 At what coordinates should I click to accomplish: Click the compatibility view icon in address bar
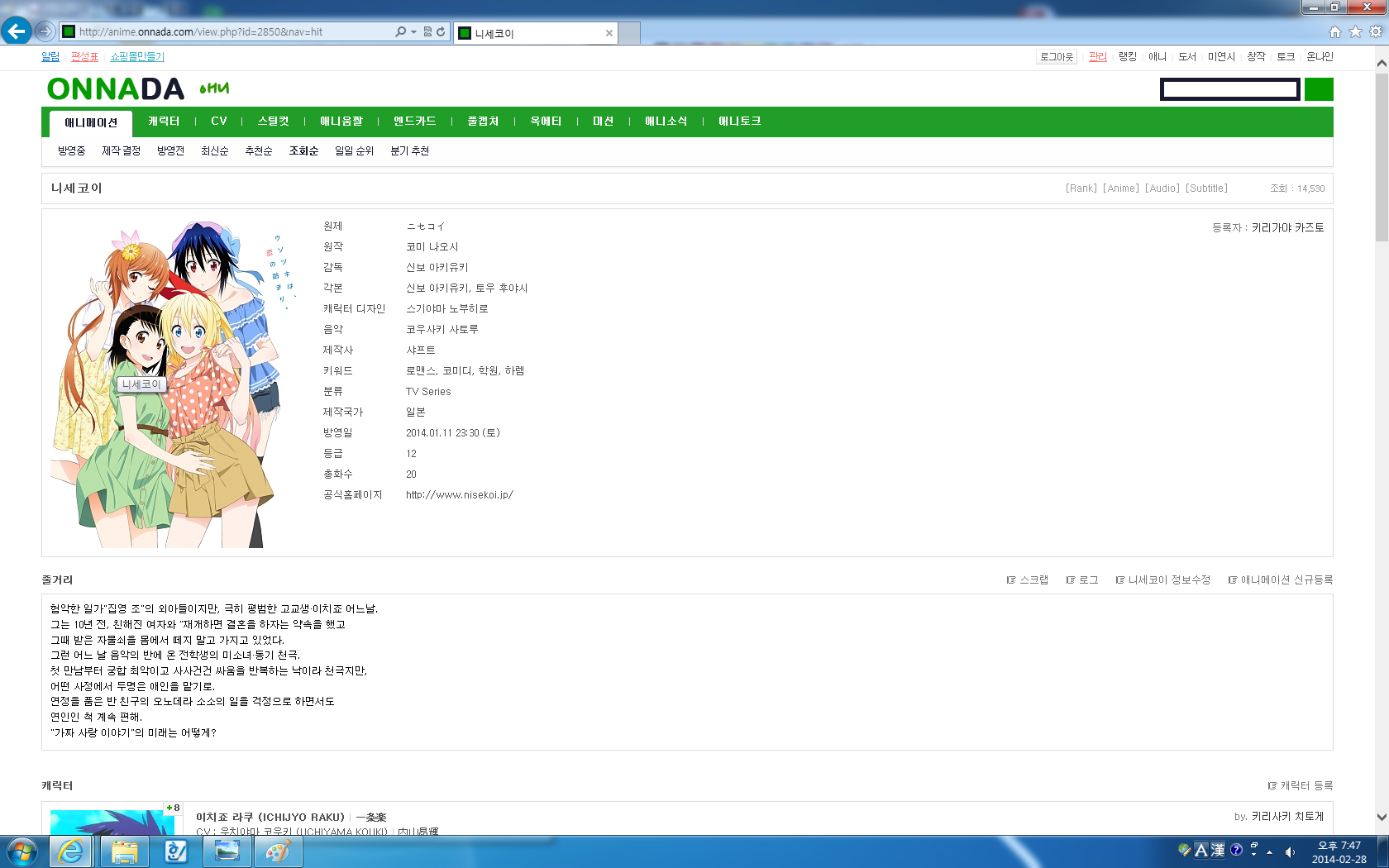click(x=427, y=31)
